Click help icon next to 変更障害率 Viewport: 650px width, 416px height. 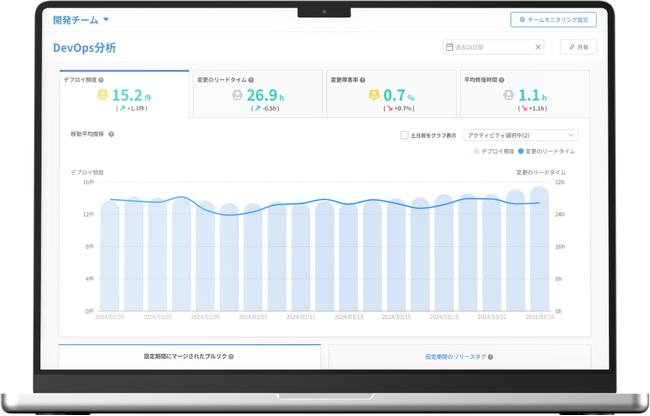[362, 80]
